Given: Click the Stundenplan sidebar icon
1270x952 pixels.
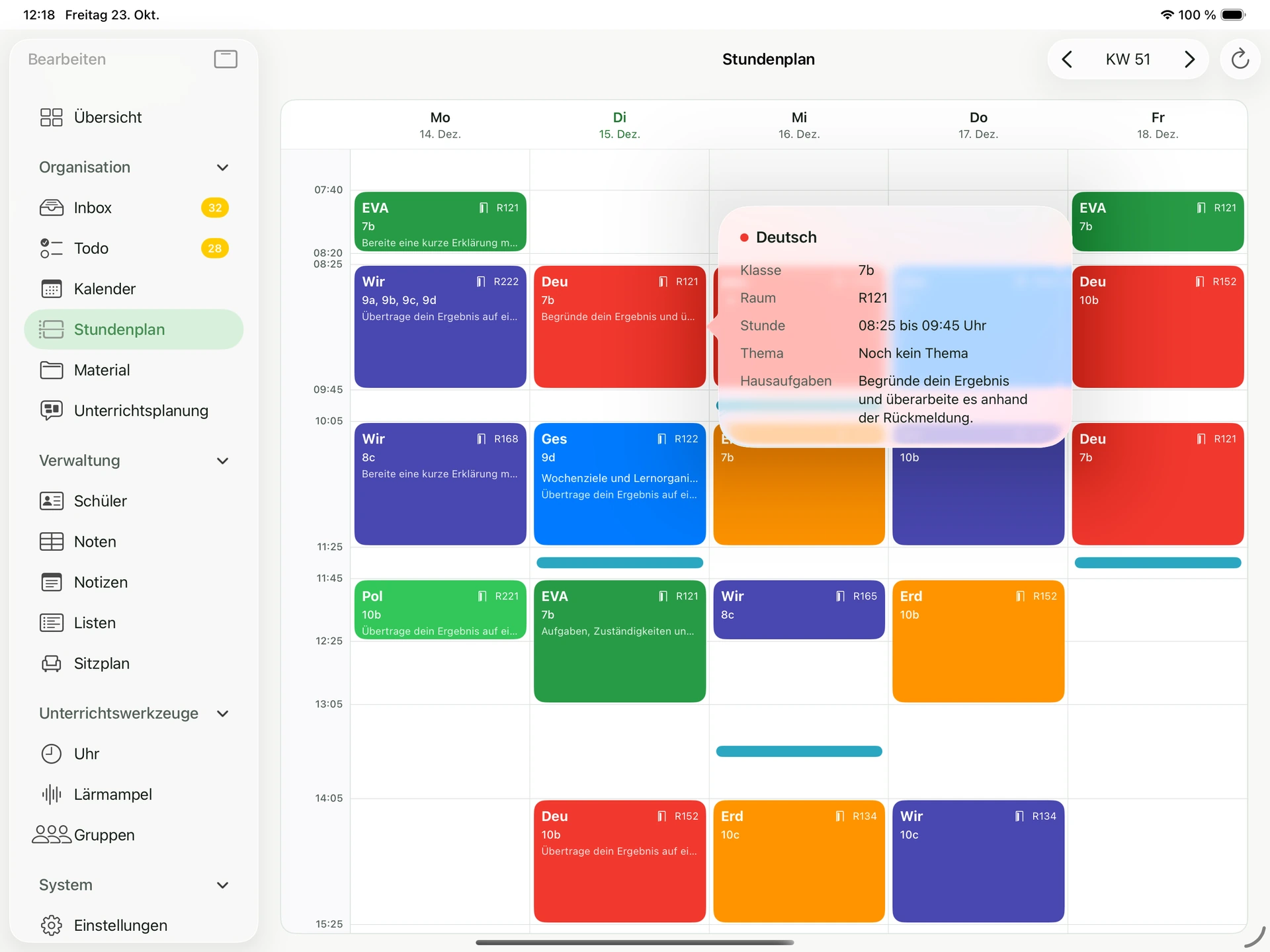Looking at the screenshot, I should pos(52,329).
